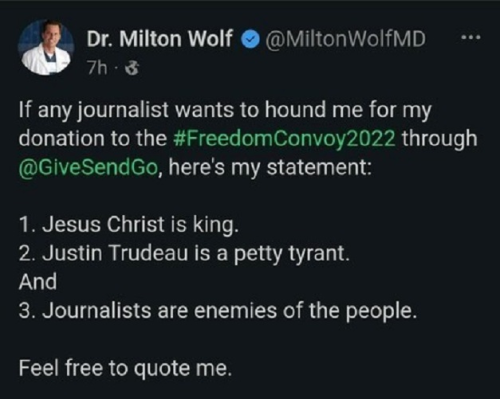Click the blank gap above 'Feel free'
This screenshot has width=500, height=399.
point(250,340)
